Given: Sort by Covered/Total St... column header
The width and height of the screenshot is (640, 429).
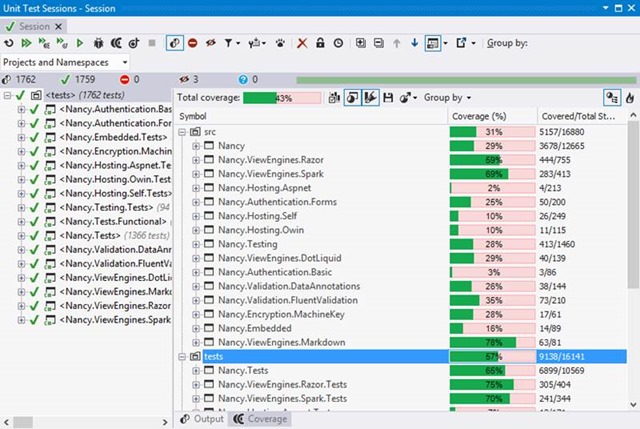Looking at the screenshot, I should pos(582,116).
